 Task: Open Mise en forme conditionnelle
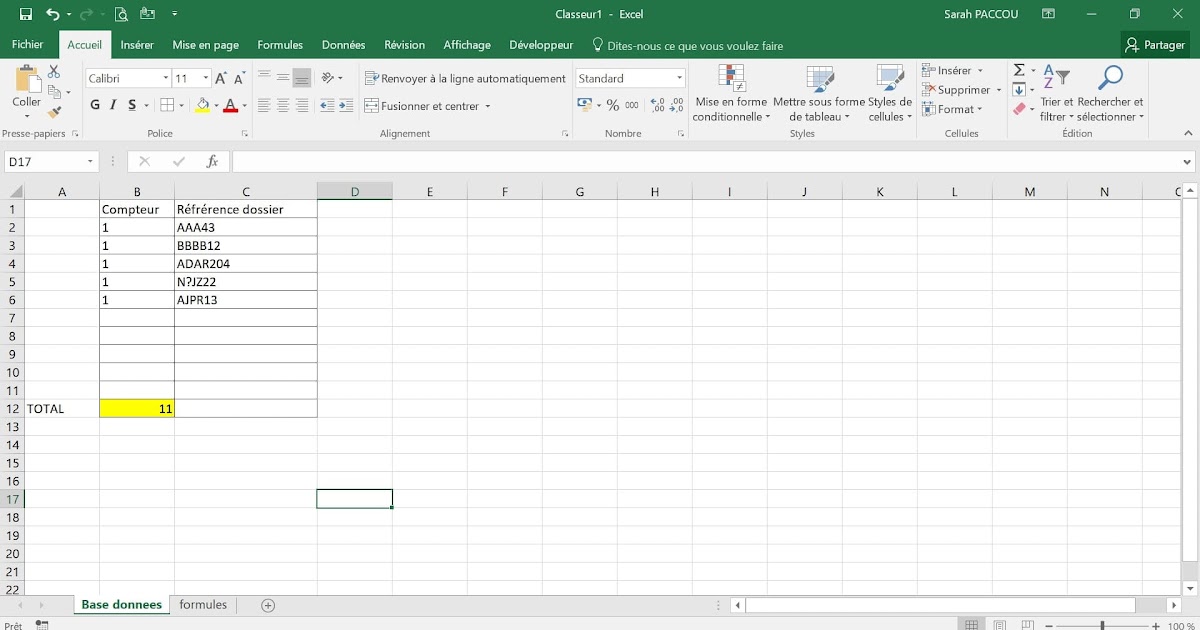[731, 94]
